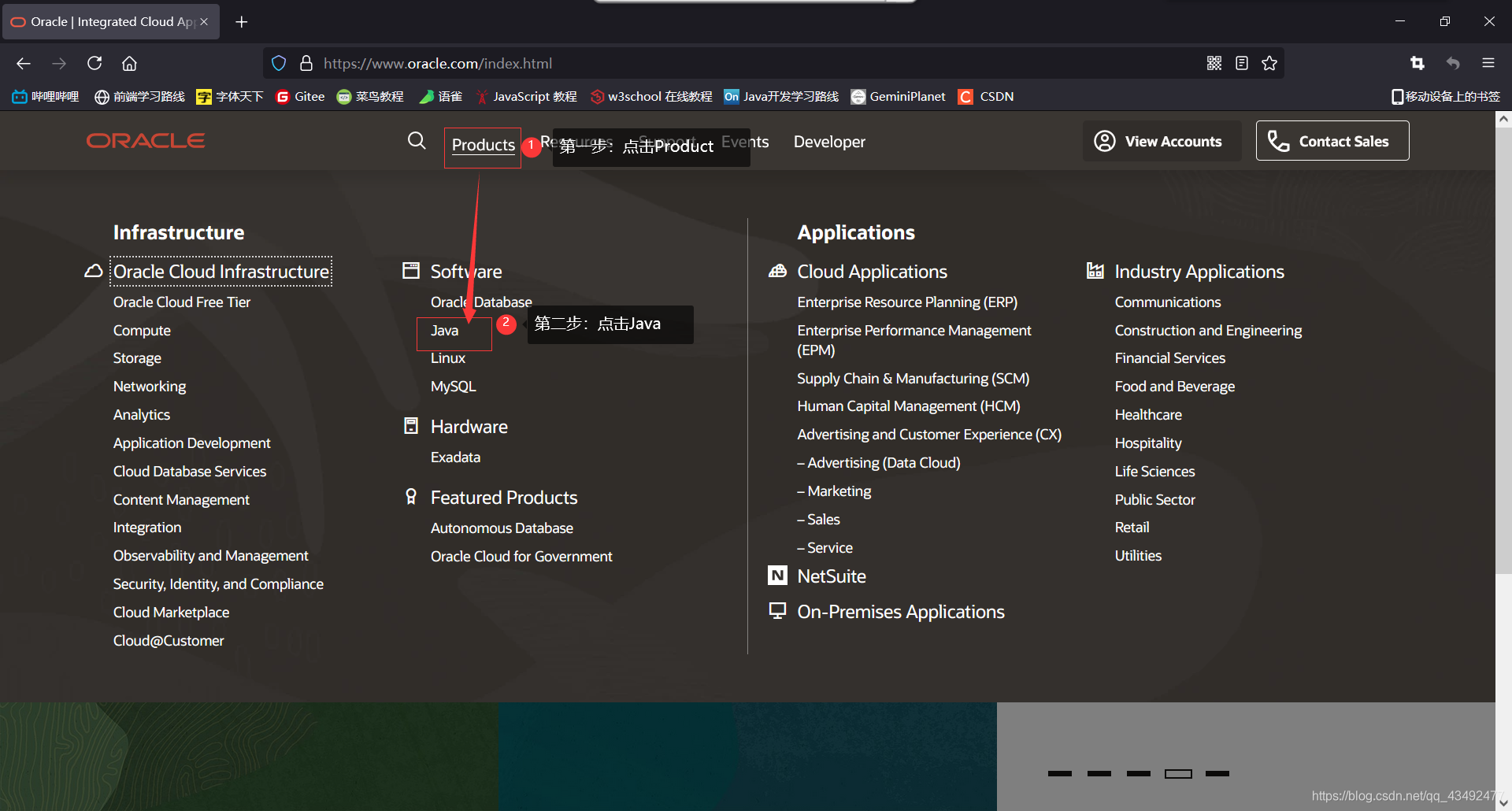The width and height of the screenshot is (1512, 811).
Task: Click the tracking protection shield icon
Action: pos(279,63)
